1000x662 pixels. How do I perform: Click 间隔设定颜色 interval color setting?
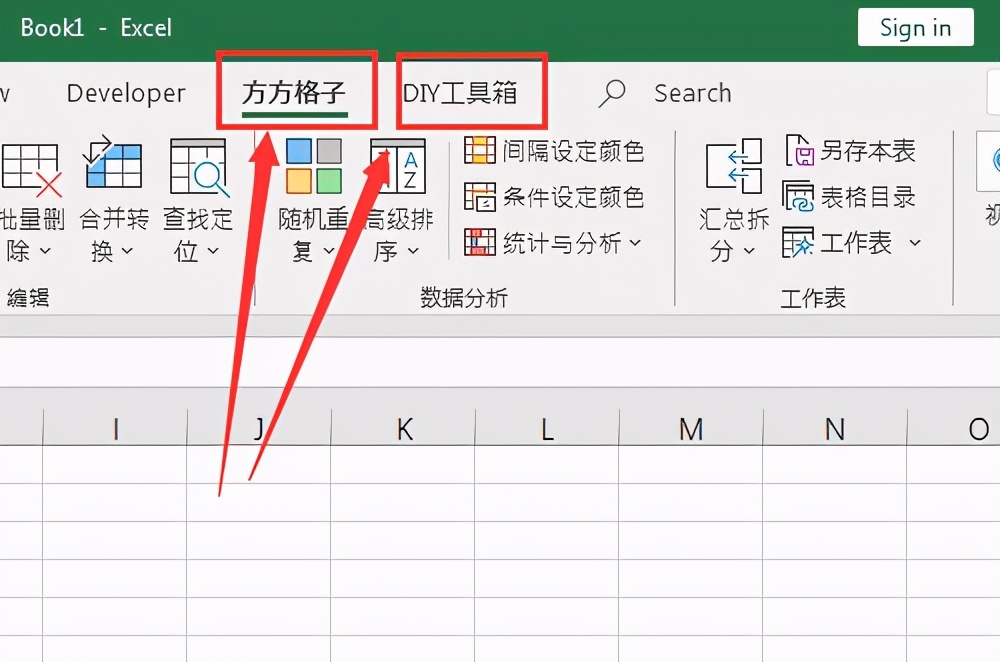click(557, 150)
